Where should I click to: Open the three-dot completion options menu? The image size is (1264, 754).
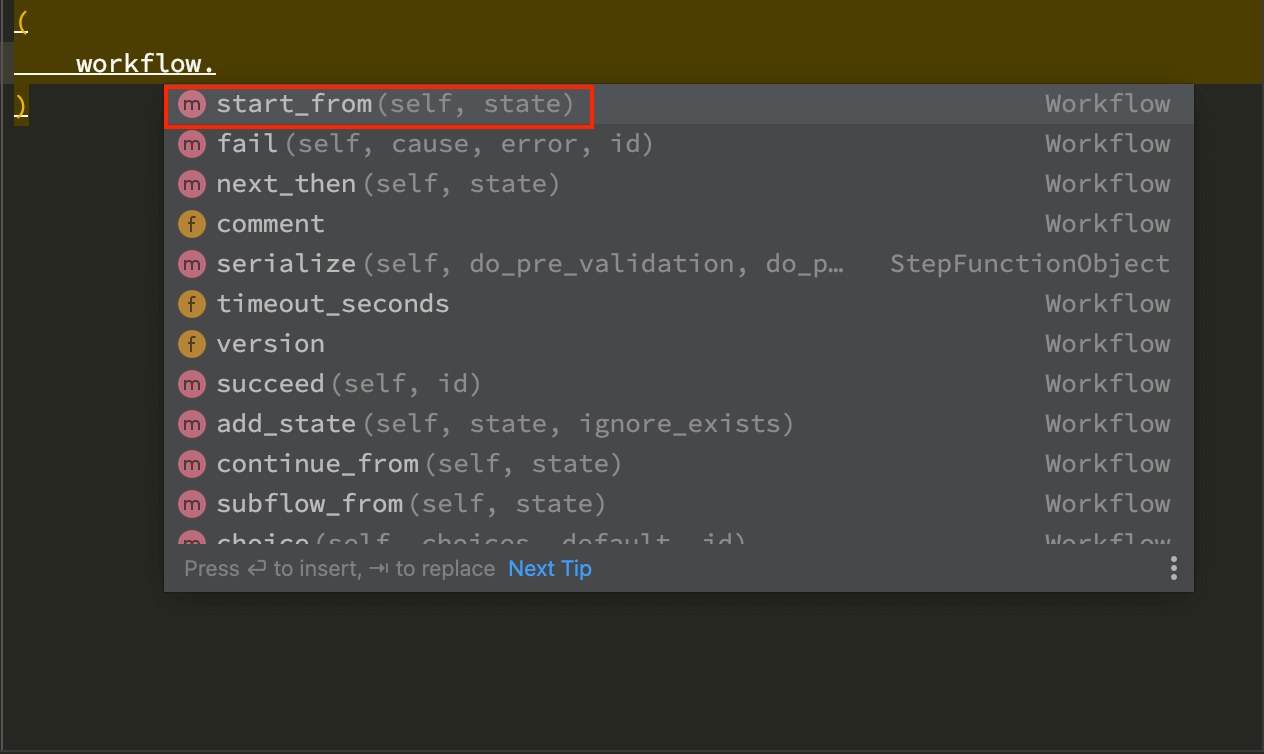point(1173,569)
